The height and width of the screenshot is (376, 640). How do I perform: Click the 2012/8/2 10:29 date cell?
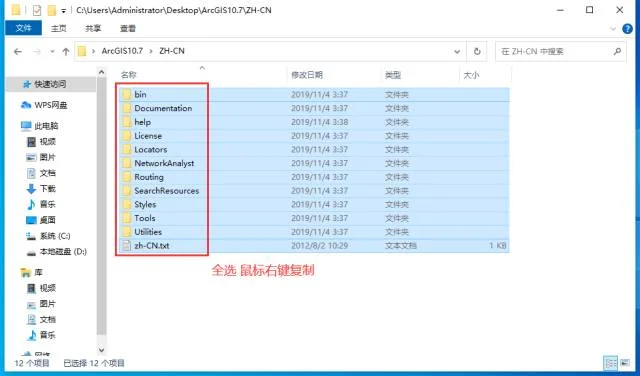[320, 246]
